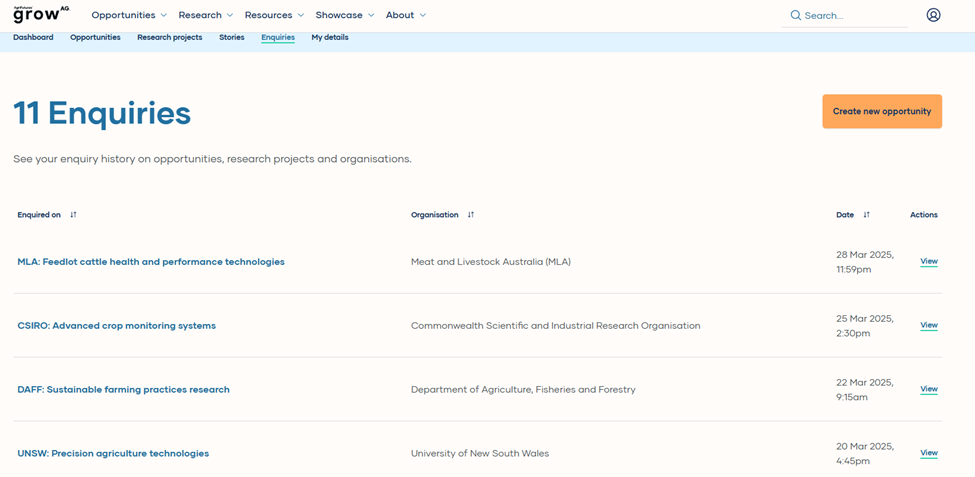Open the About dropdown menu
Viewport: 975px width, 477px height.
pos(406,15)
